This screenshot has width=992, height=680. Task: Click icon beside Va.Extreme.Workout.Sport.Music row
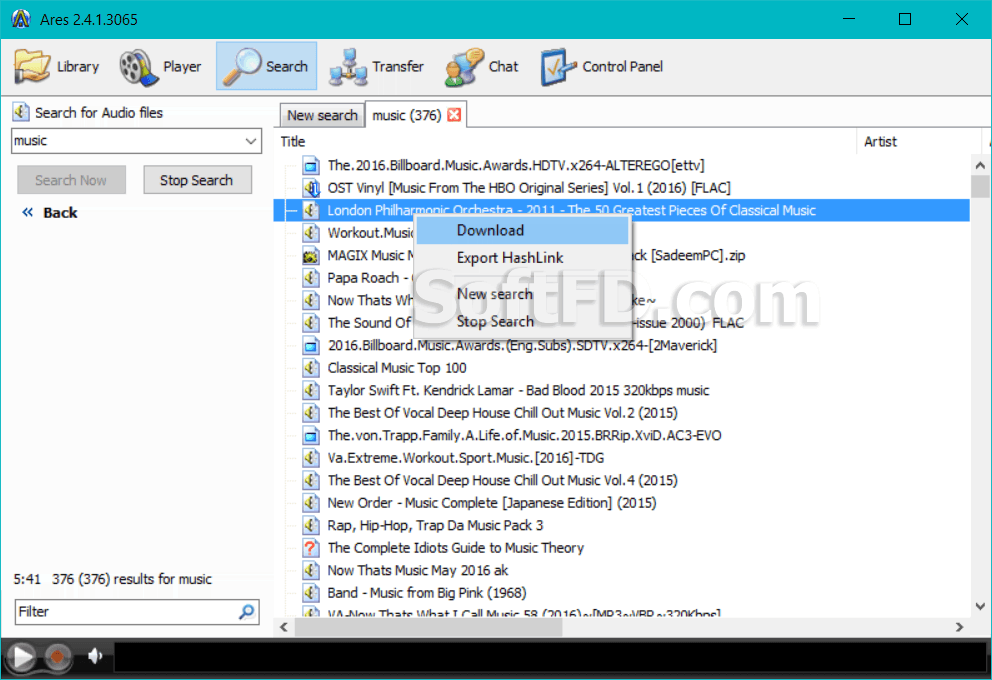point(311,458)
